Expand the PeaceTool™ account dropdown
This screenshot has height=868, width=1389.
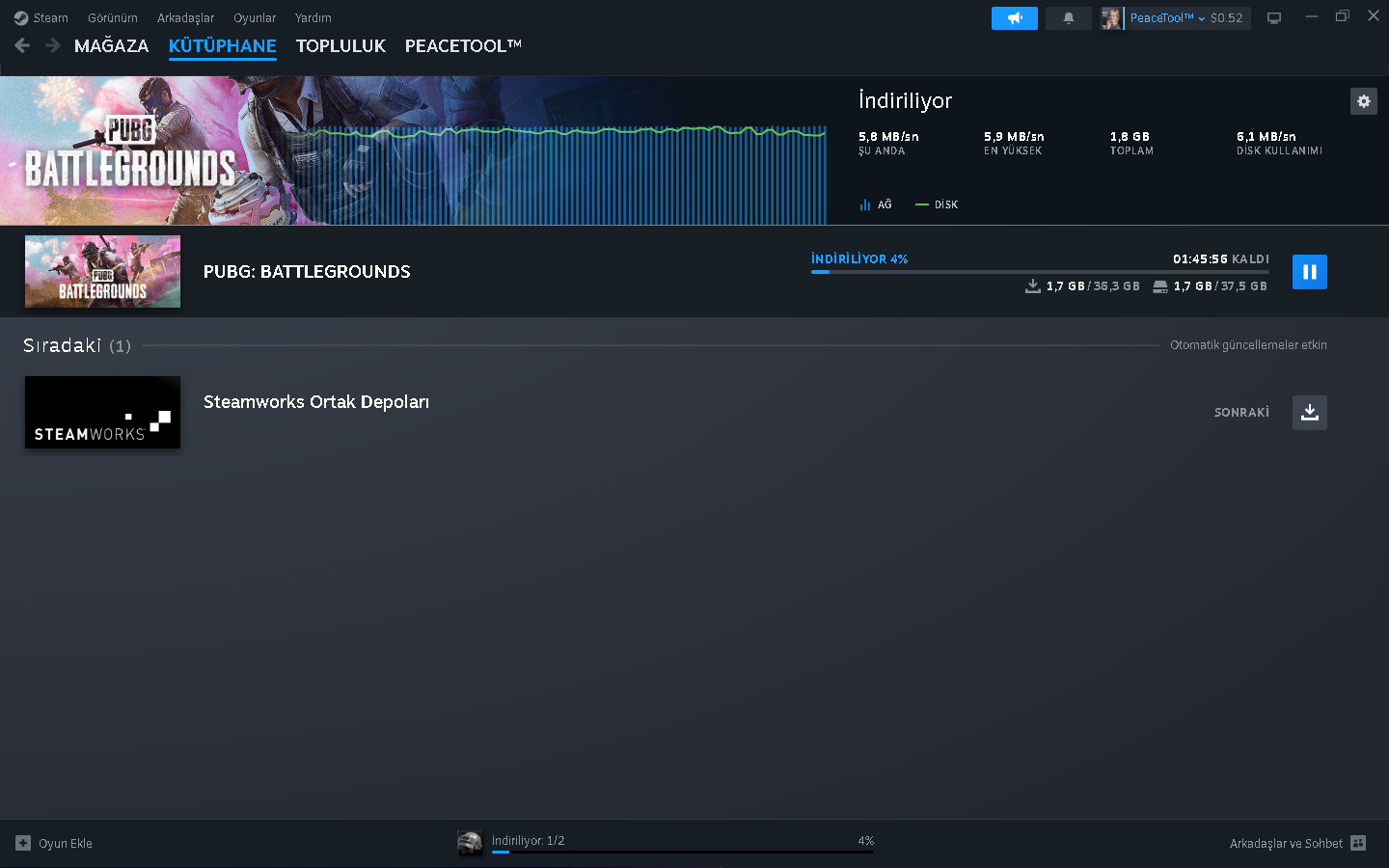tap(1167, 18)
